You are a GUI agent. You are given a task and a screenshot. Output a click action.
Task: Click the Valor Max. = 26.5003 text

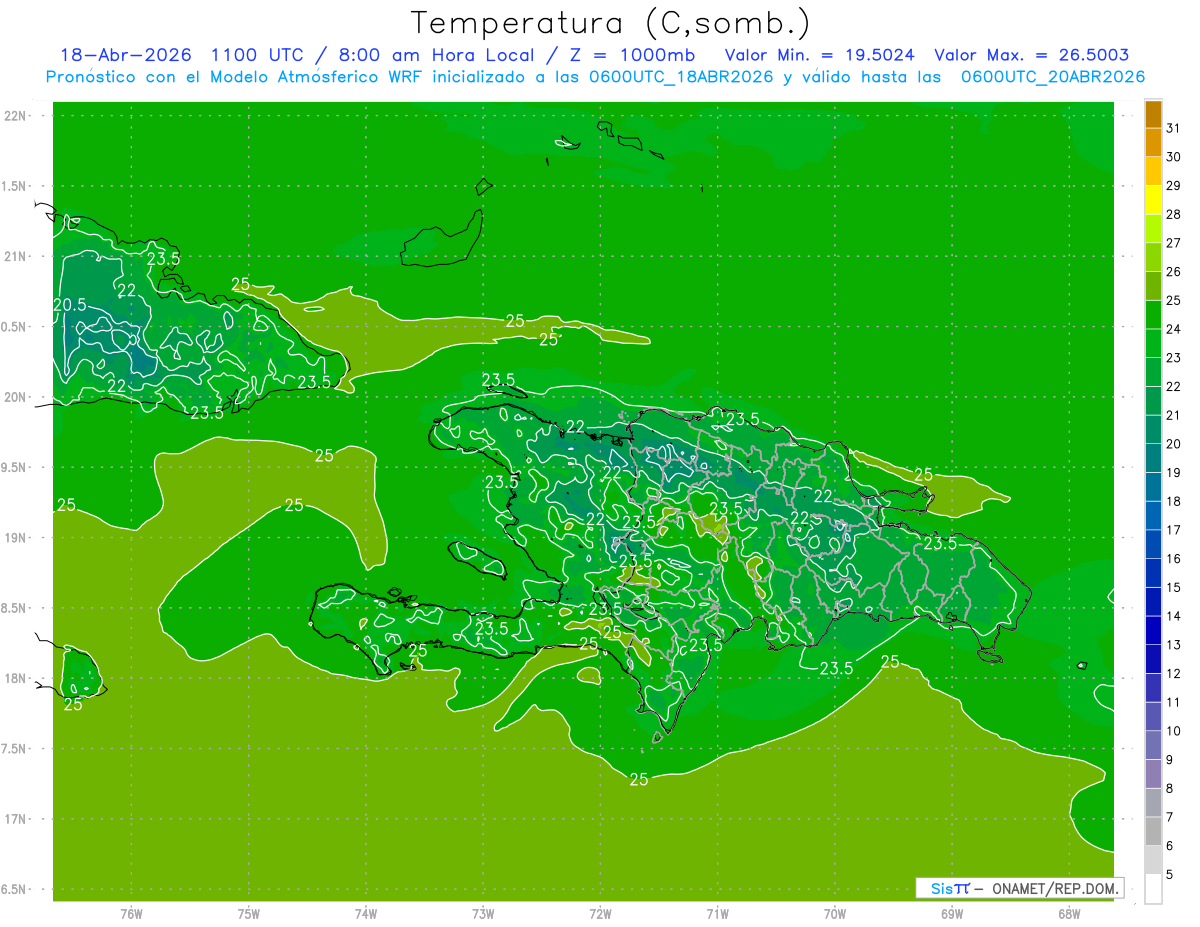point(1032,55)
